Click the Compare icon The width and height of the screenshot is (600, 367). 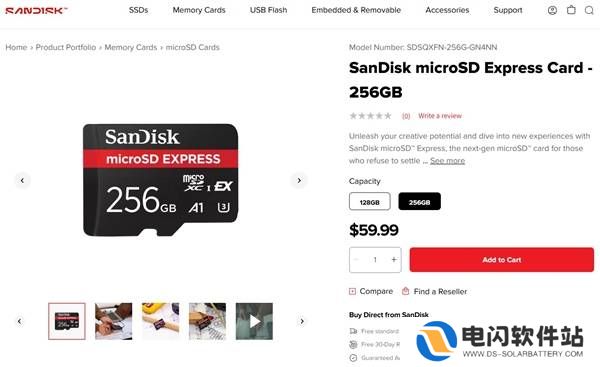coord(352,291)
